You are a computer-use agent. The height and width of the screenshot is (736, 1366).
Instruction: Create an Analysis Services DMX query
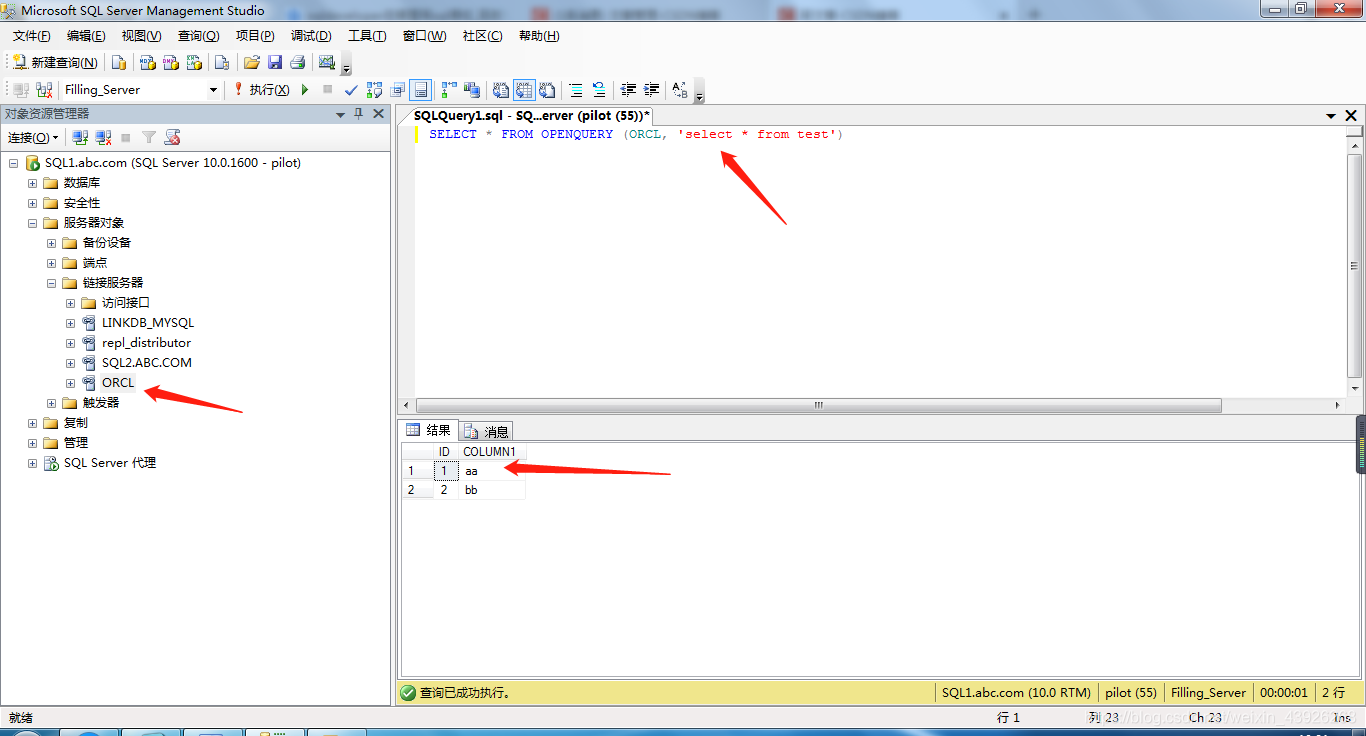[171, 62]
